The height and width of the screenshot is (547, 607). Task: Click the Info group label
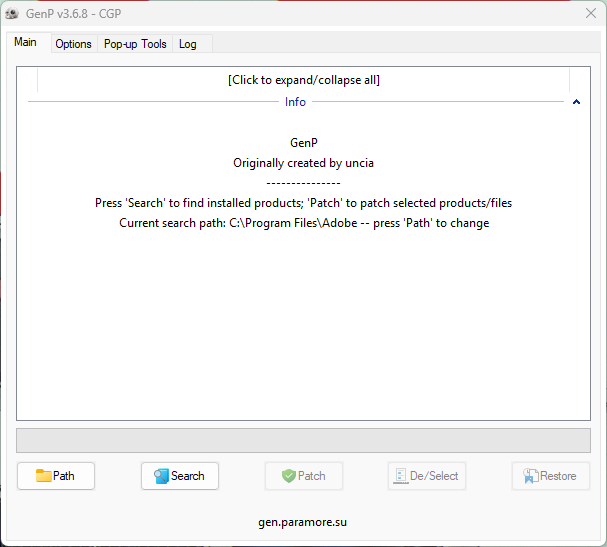pyautogui.click(x=295, y=102)
